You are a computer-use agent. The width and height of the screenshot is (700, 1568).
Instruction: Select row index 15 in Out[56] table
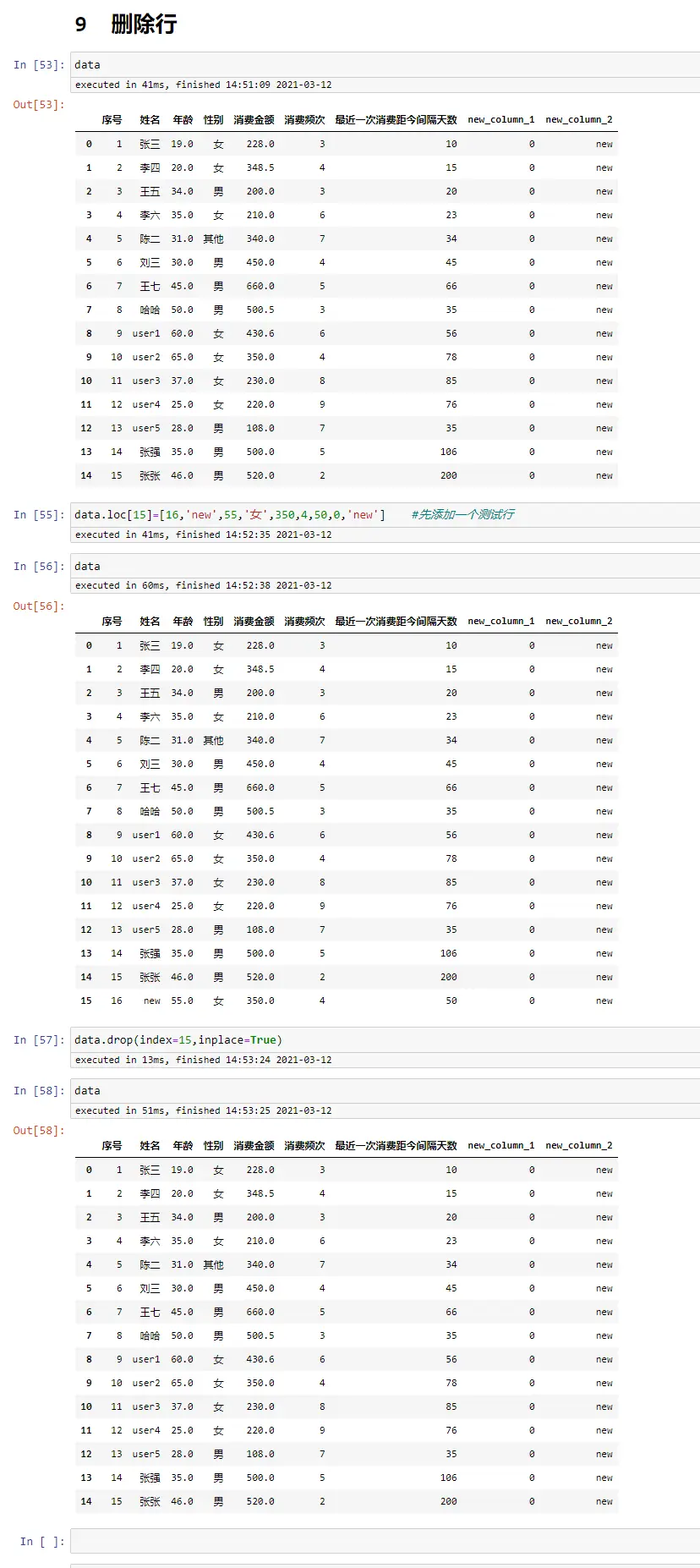click(86, 1001)
